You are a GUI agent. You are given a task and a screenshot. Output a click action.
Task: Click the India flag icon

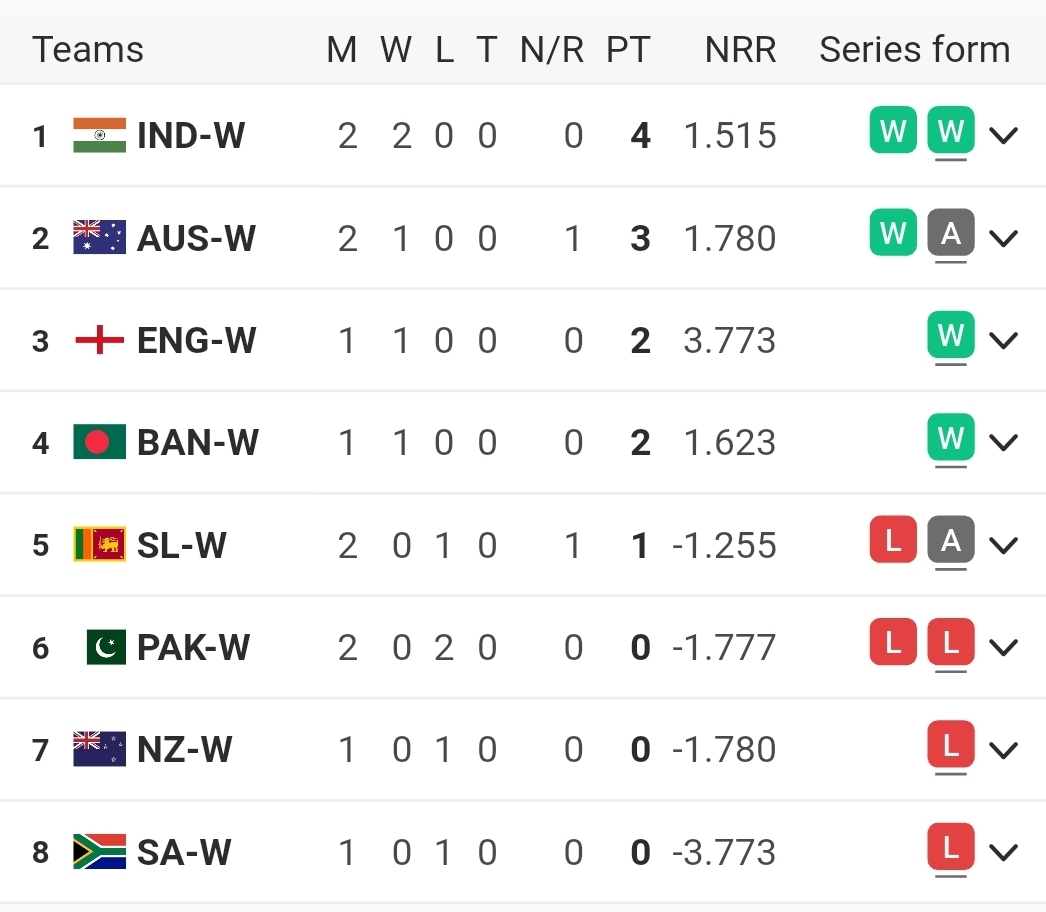point(100,135)
